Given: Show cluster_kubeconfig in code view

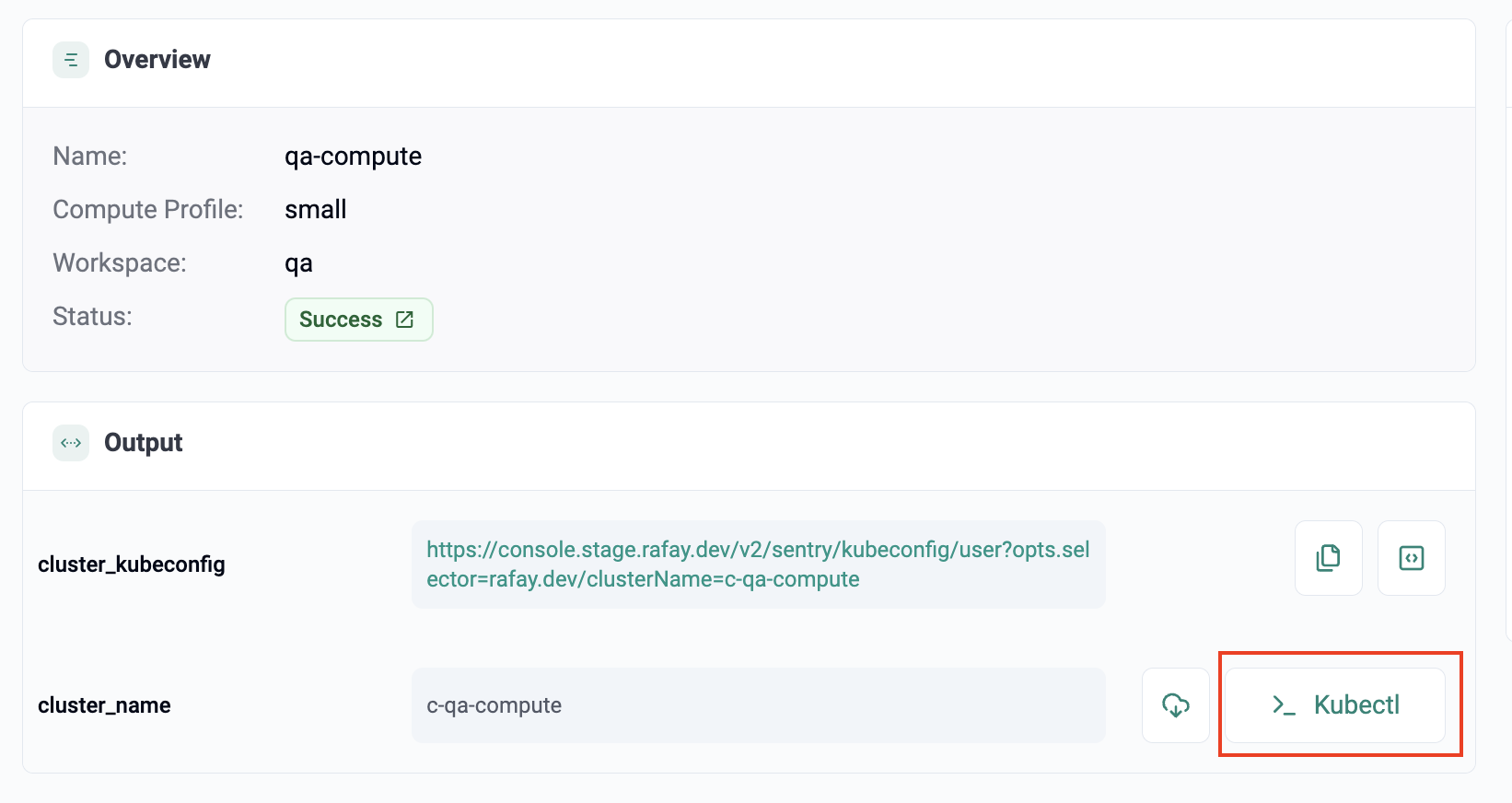Looking at the screenshot, I should [x=1411, y=558].
